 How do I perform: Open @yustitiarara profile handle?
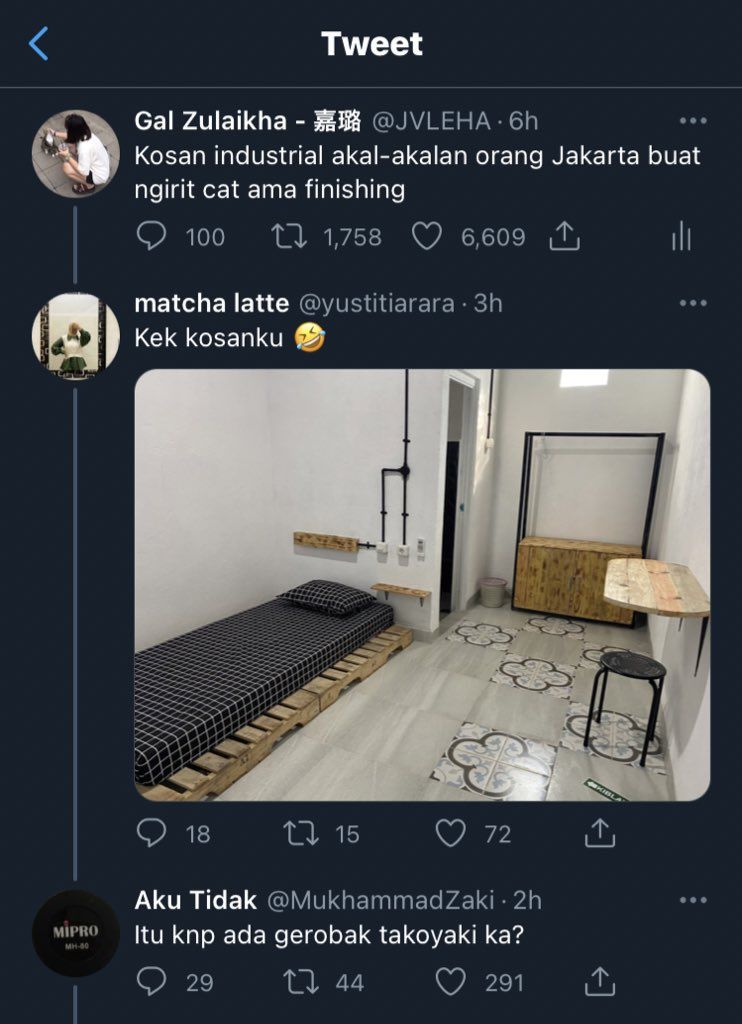pos(376,304)
